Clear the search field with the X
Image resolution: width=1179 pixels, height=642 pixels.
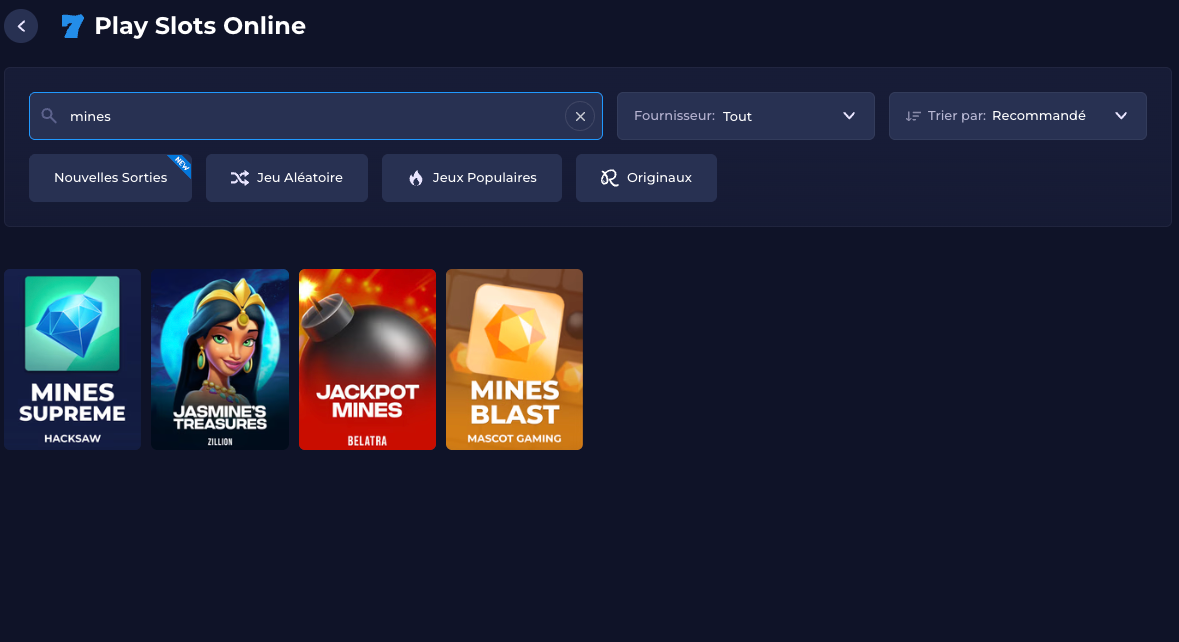pyautogui.click(x=580, y=117)
